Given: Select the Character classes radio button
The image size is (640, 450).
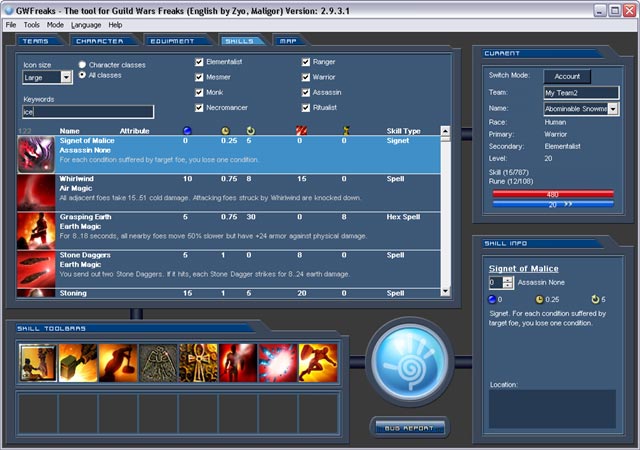Looking at the screenshot, I should pyautogui.click(x=82, y=65).
